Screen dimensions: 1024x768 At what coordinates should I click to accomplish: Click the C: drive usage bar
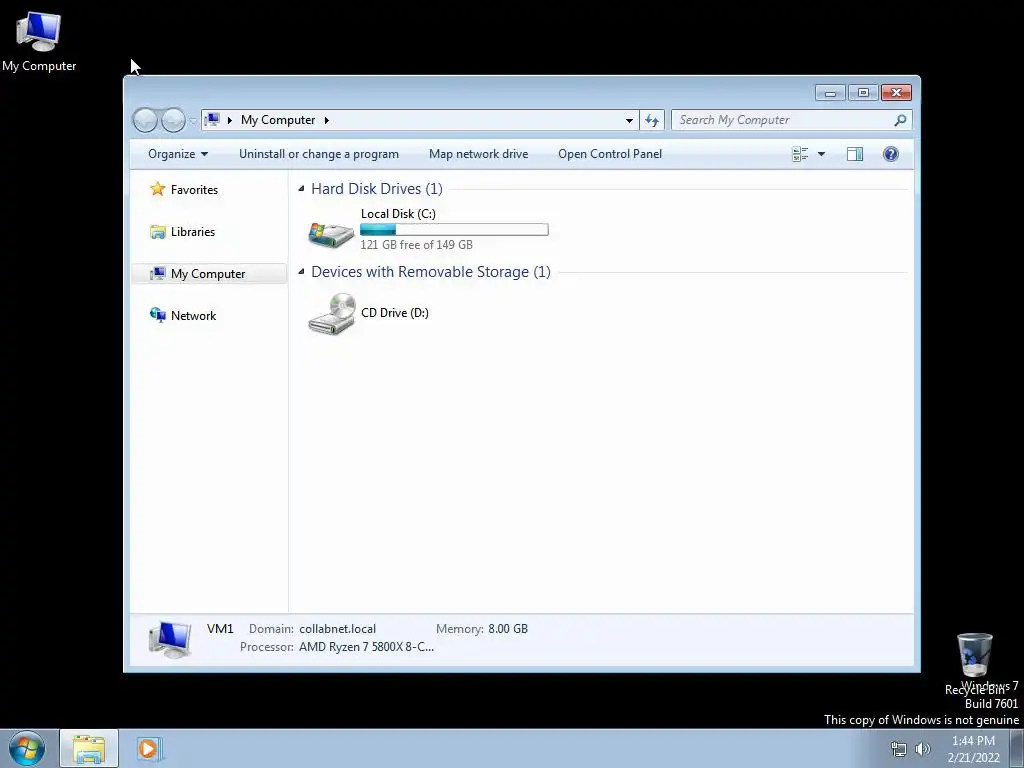click(455, 229)
